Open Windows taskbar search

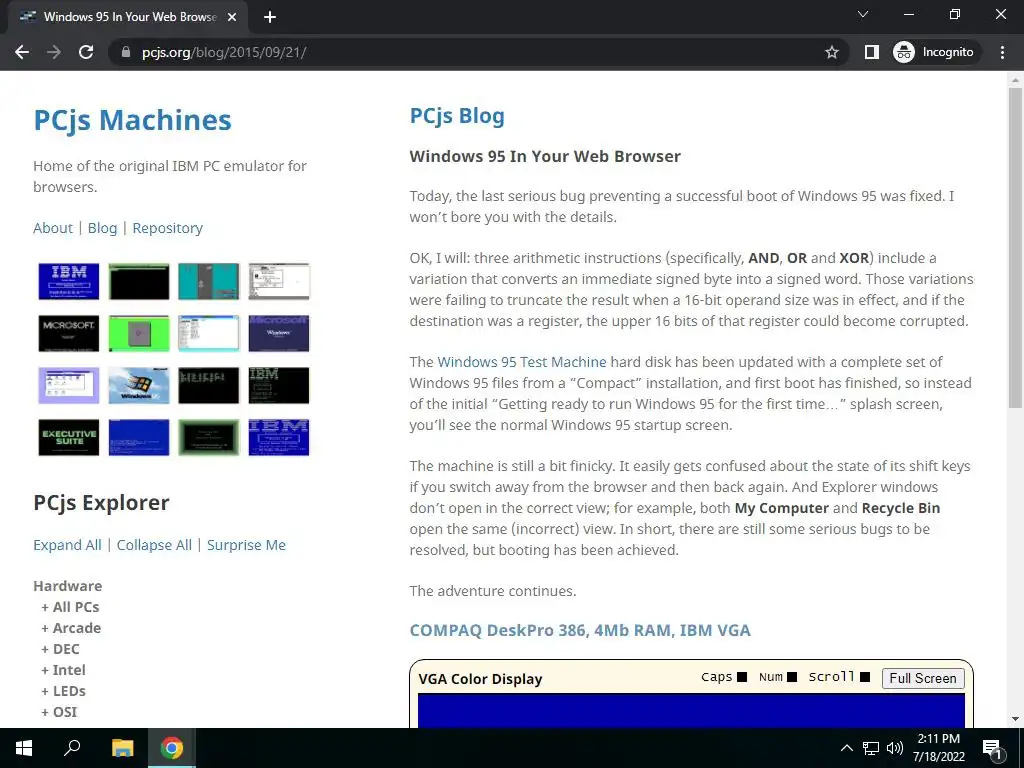click(72, 748)
